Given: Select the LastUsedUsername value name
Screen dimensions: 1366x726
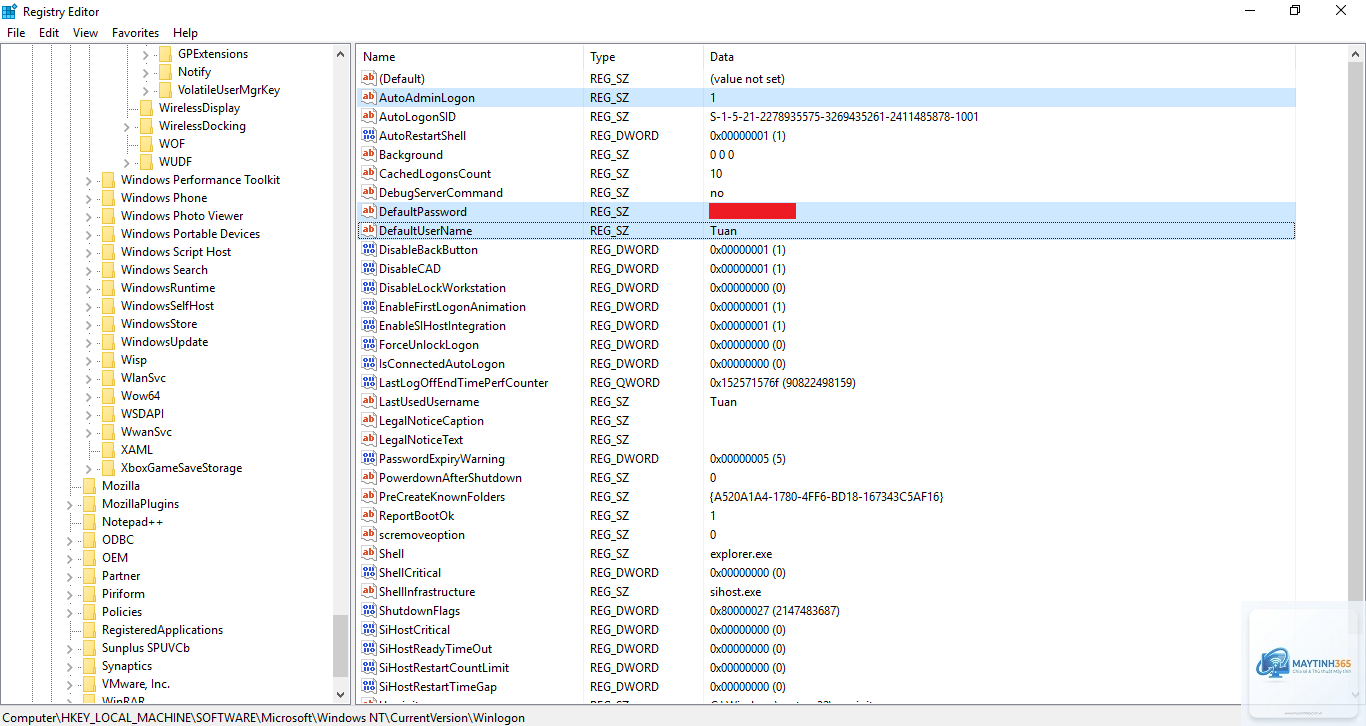Looking at the screenshot, I should pos(429,401).
